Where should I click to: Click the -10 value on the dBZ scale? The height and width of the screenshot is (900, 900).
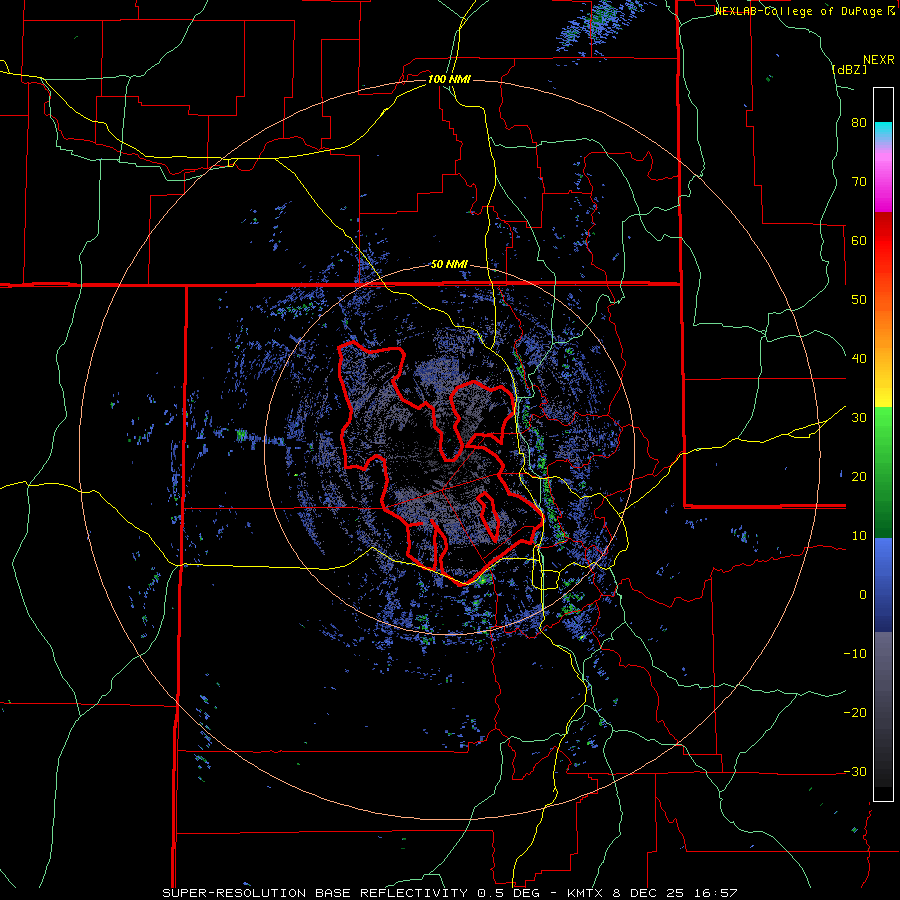coord(855,654)
